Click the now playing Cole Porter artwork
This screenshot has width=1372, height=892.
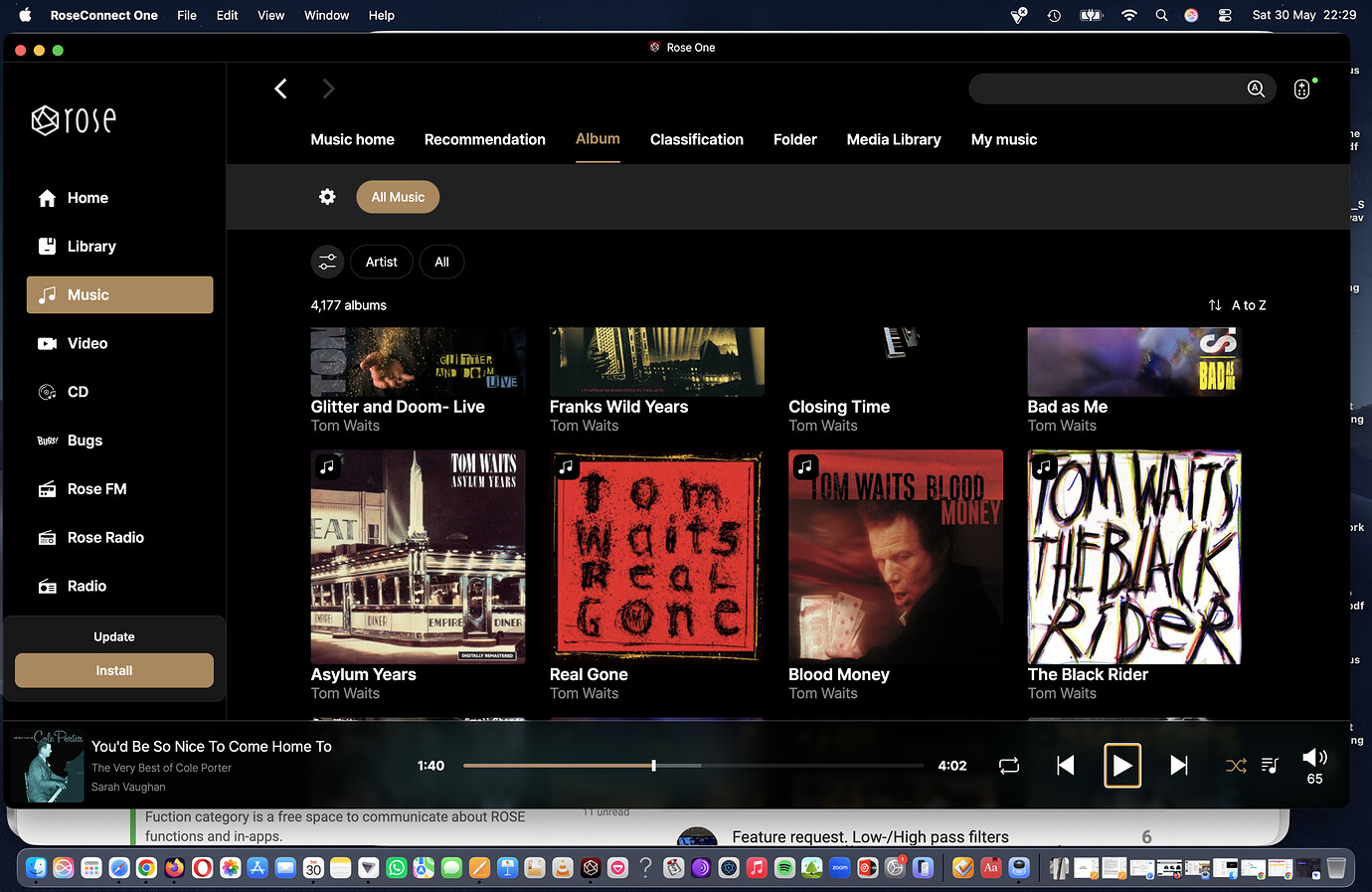pos(48,766)
